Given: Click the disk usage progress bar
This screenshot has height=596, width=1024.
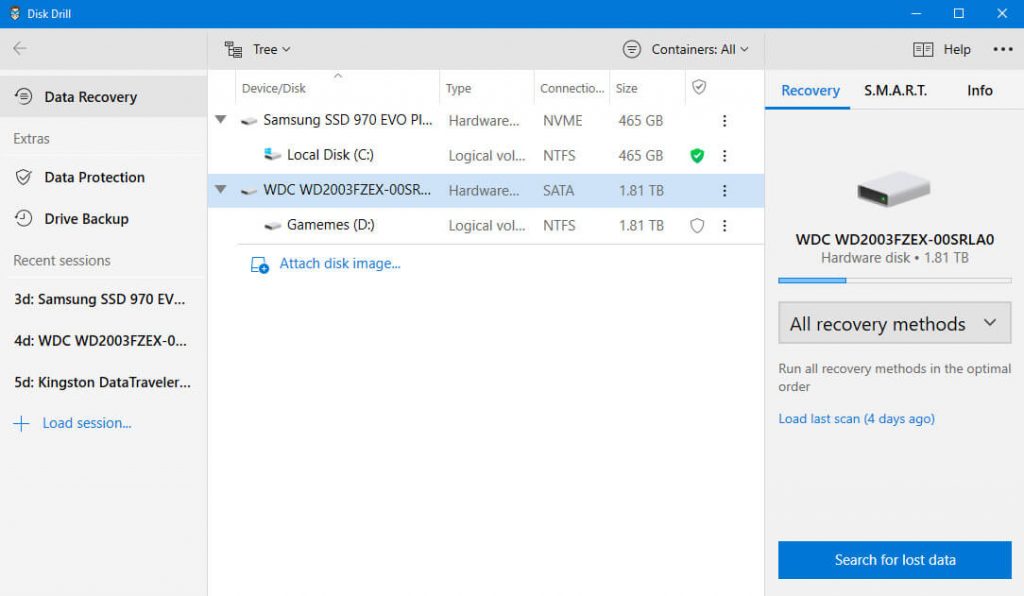Looking at the screenshot, I should (x=894, y=281).
